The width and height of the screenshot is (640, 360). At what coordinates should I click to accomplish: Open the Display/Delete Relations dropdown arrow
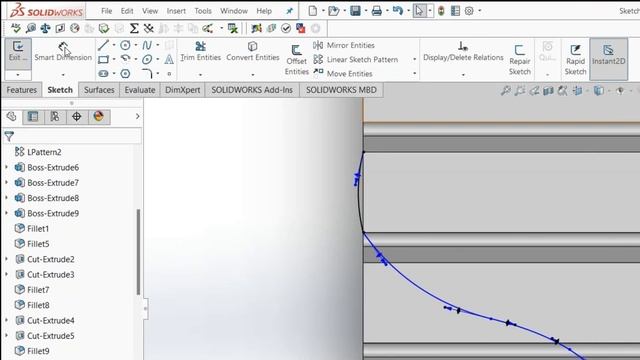pos(463,75)
